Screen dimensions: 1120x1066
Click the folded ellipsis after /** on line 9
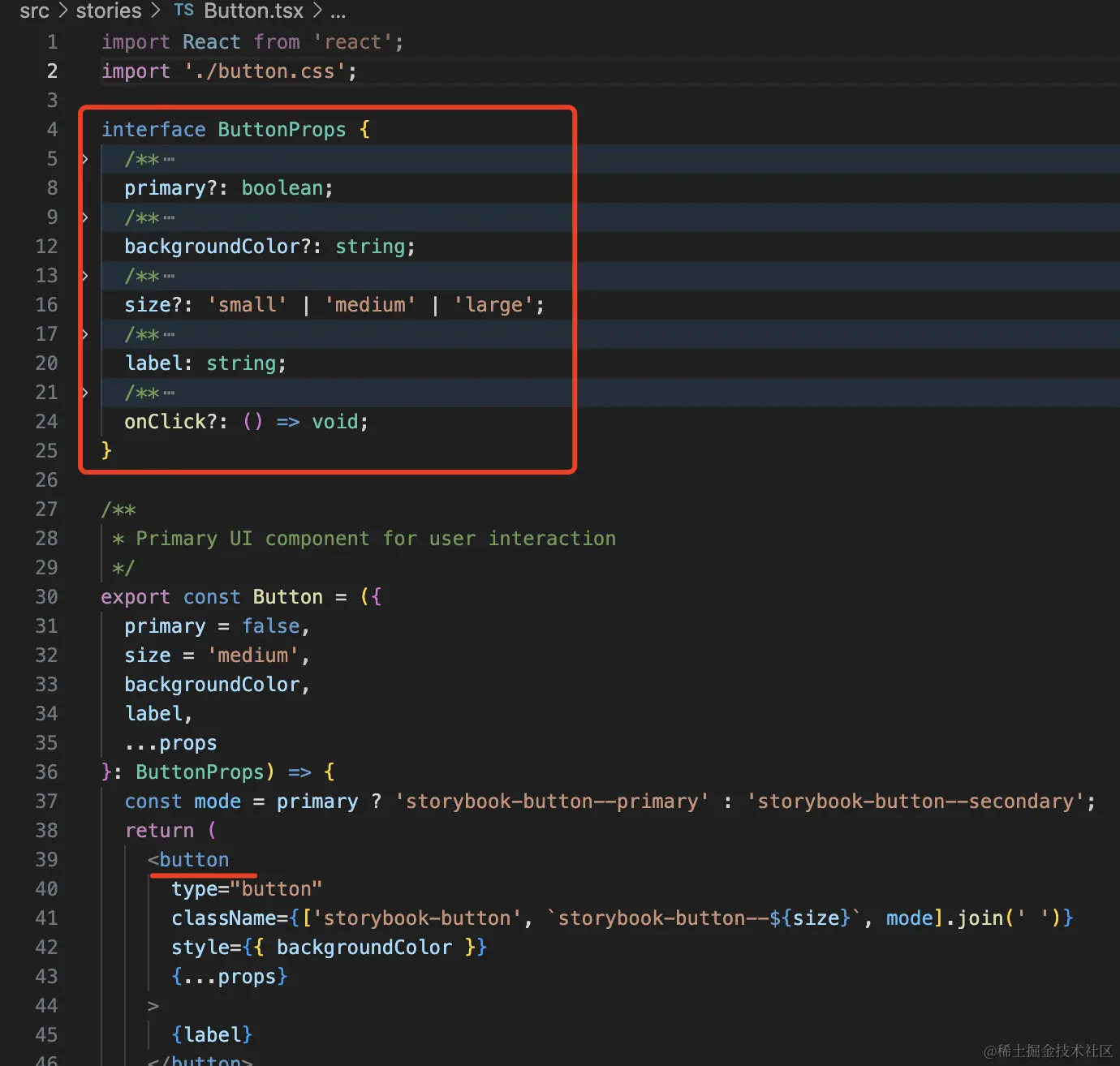169,218
